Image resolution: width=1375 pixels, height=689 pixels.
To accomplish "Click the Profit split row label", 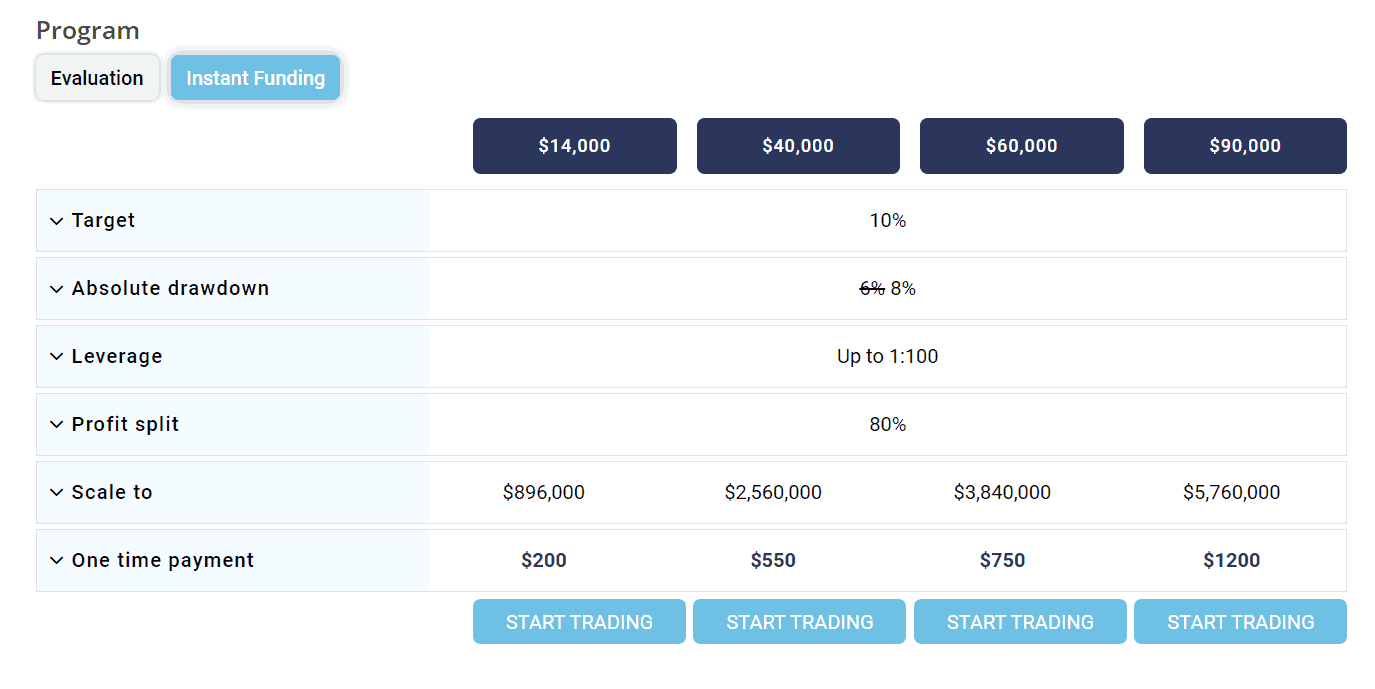I will pos(125,425).
